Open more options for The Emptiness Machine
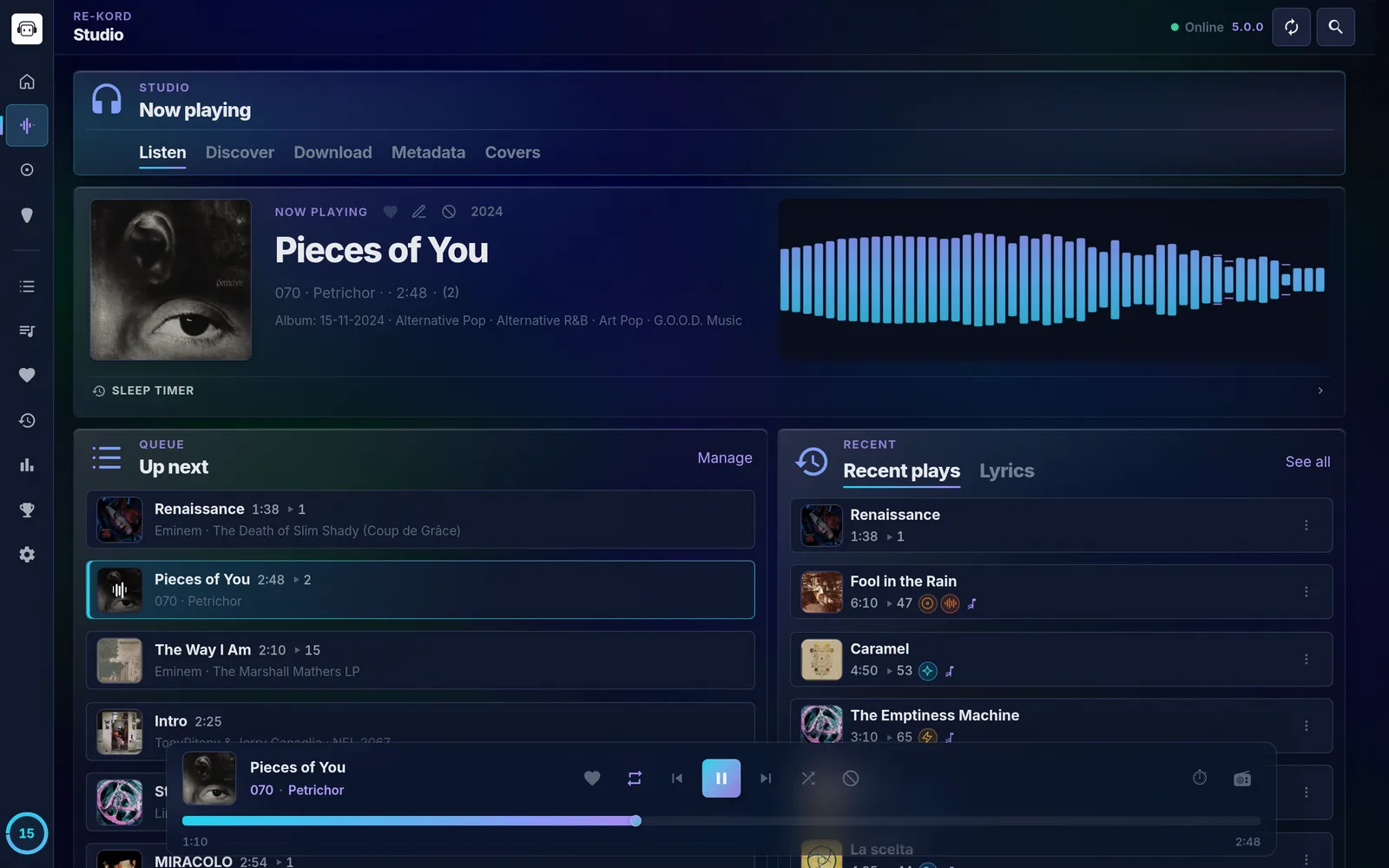The width and height of the screenshot is (1389, 868). [x=1306, y=726]
